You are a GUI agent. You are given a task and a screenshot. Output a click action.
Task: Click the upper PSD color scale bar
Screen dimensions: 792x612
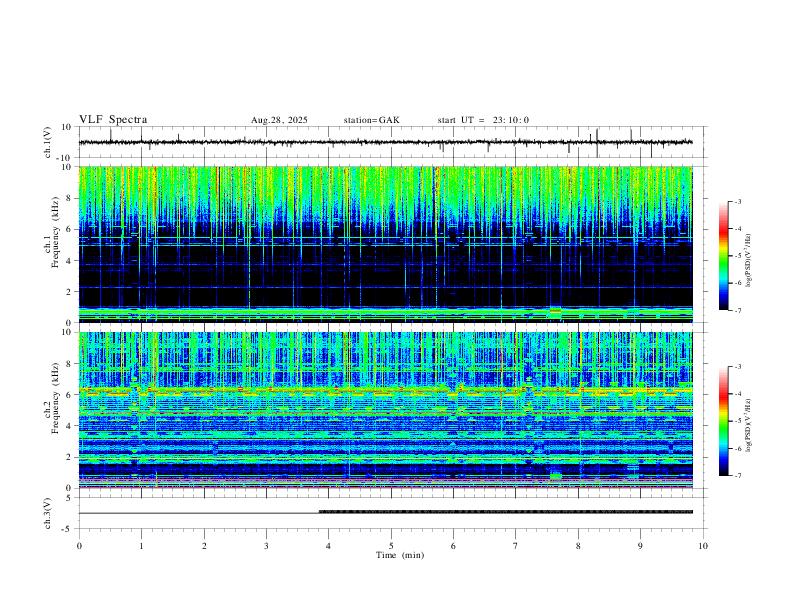point(723,256)
